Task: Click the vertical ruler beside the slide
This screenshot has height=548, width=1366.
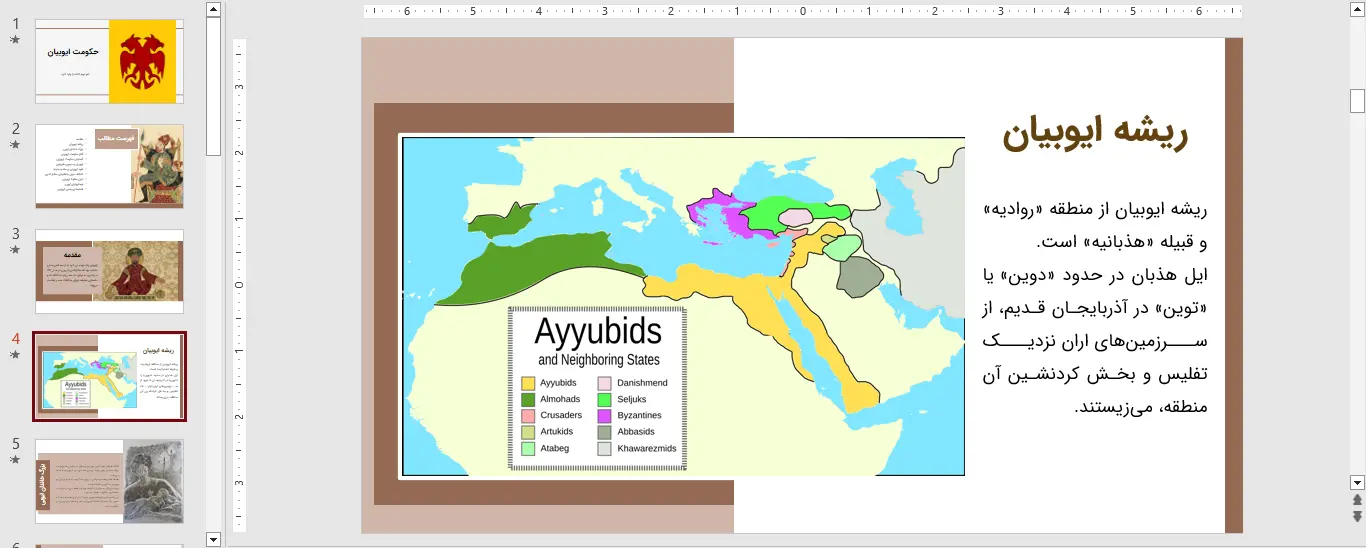Action: pyautogui.click(x=240, y=285)
